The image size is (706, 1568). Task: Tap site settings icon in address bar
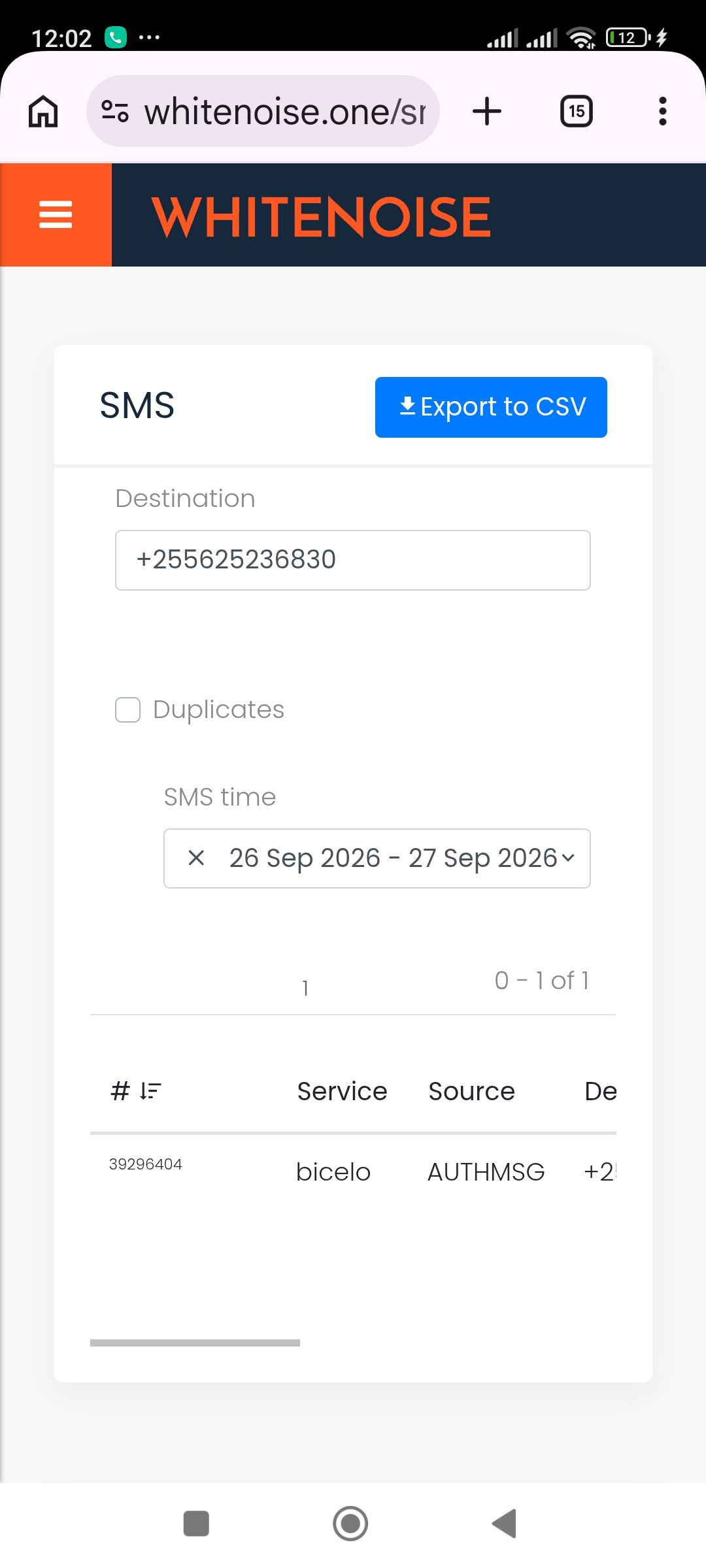pyautogui.click(x=115, y=111)
